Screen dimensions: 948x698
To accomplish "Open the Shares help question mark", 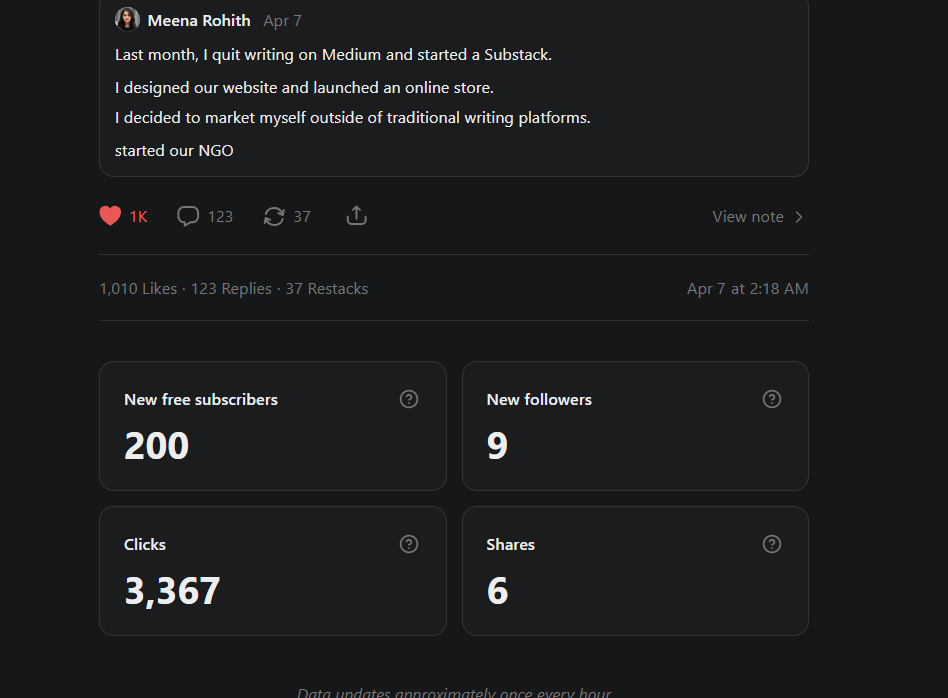I will (772, 544).
